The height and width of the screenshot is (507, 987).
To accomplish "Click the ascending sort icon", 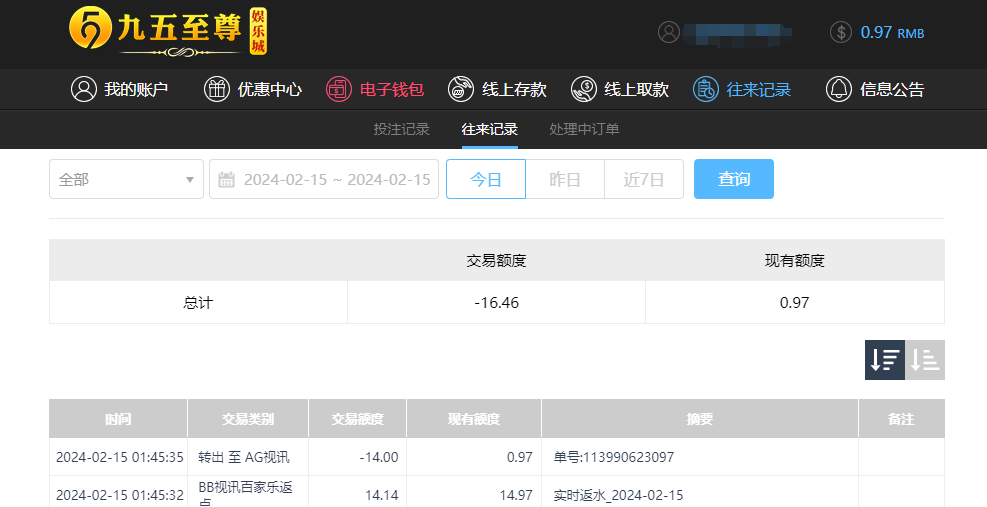I will [x=925, y=360].
